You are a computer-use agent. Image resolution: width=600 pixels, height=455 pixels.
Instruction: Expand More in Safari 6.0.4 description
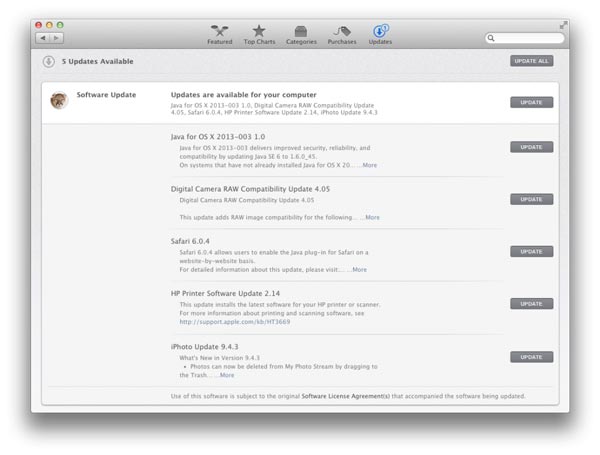point(359,269)
